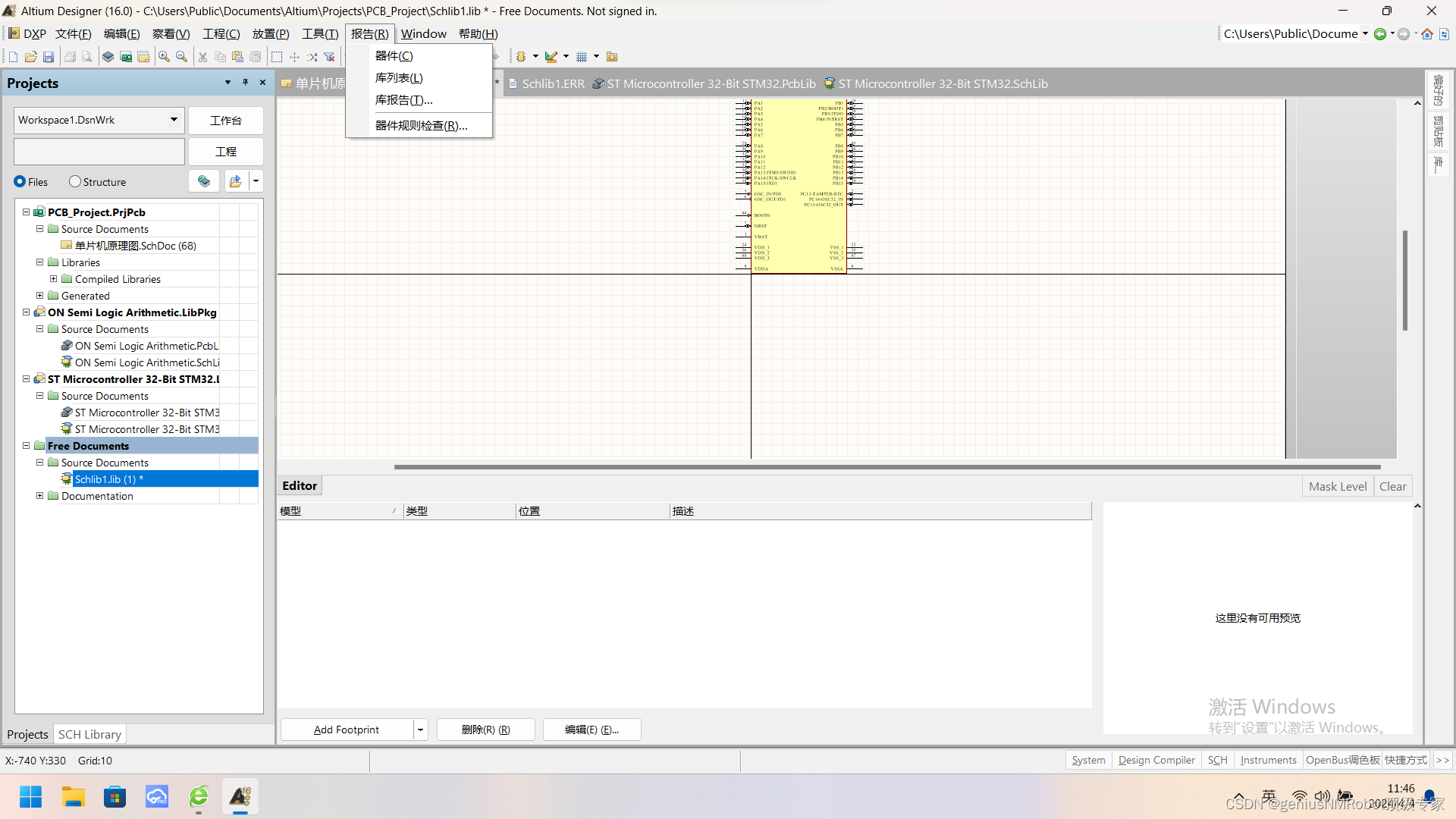This screenshot has height=819, width=1456.
Task: Click the 编辑(E) edit button
Action: click(591, 729)
